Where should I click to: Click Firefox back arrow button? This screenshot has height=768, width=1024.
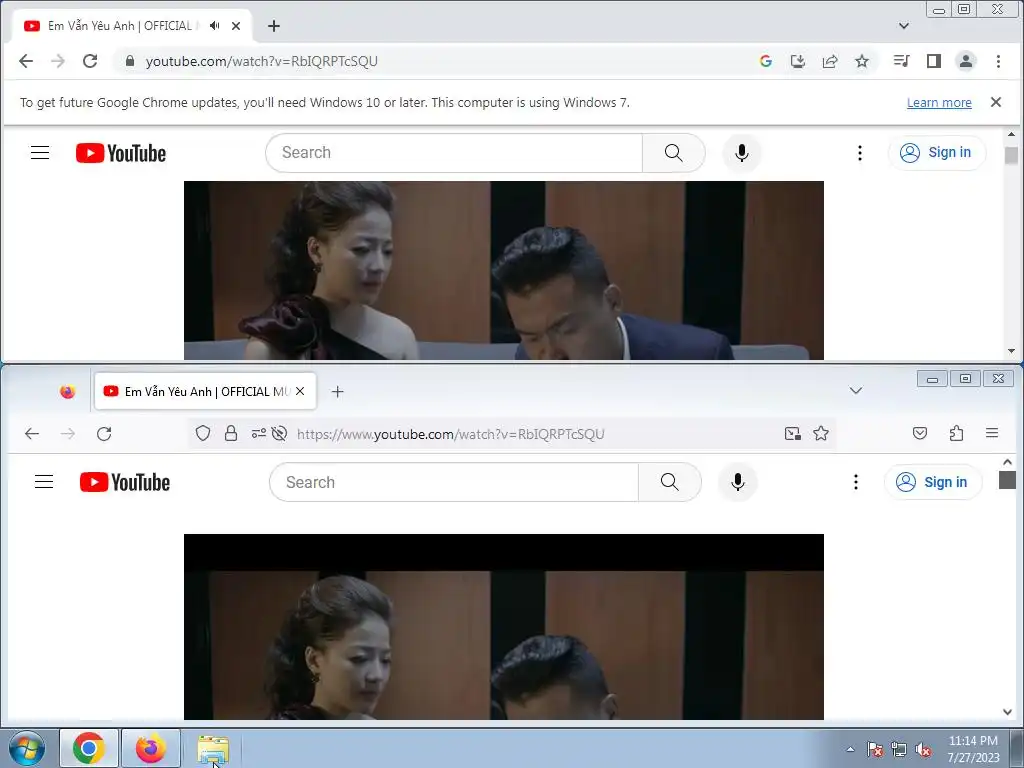(x=31, y=434)
